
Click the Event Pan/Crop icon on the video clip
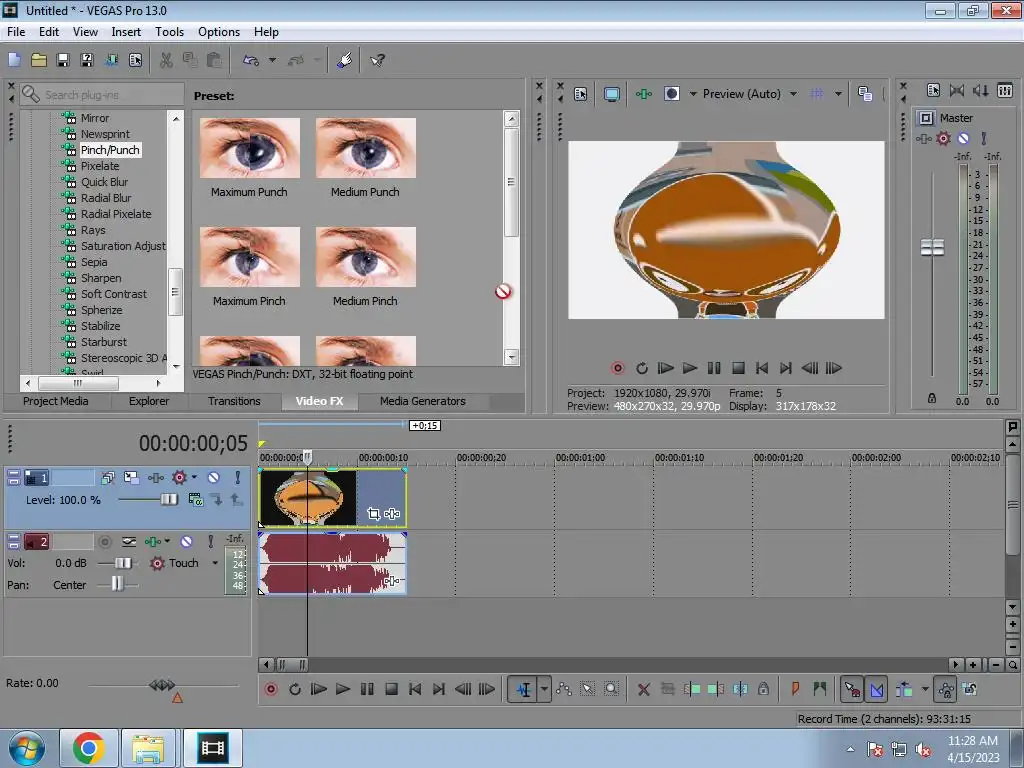(374, 514)
